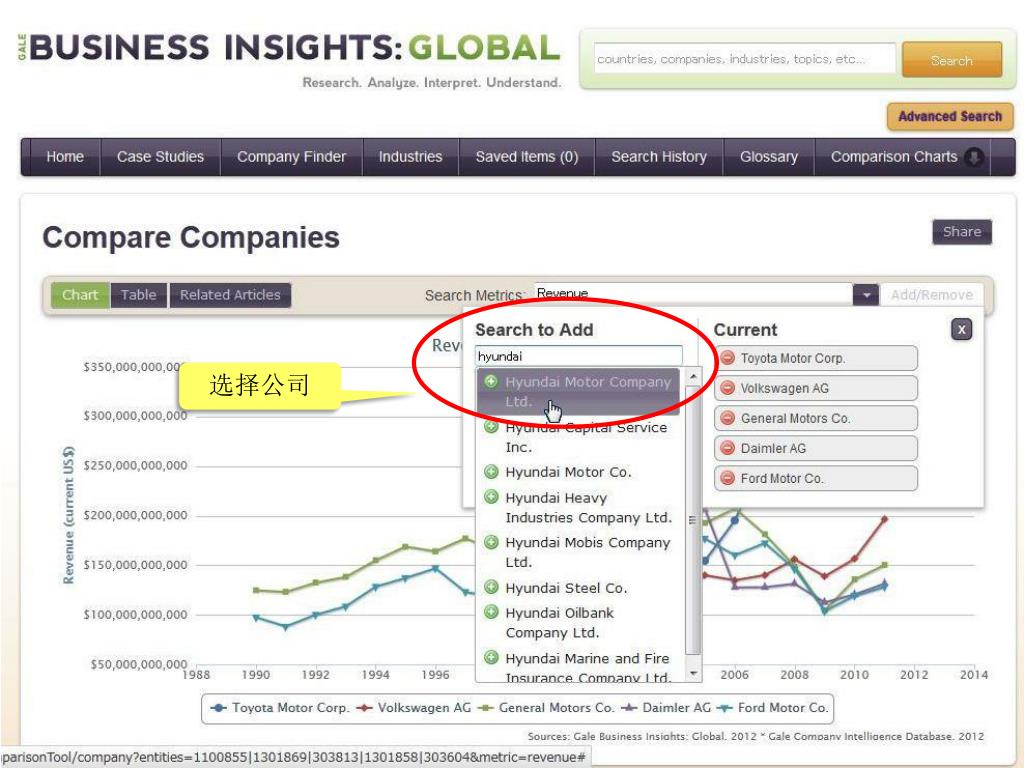The width and height of the screenshot is (1024, 768).
Task: Add Hyundai Motor Company Ltd. plus icon
Action: pos(491,381)
